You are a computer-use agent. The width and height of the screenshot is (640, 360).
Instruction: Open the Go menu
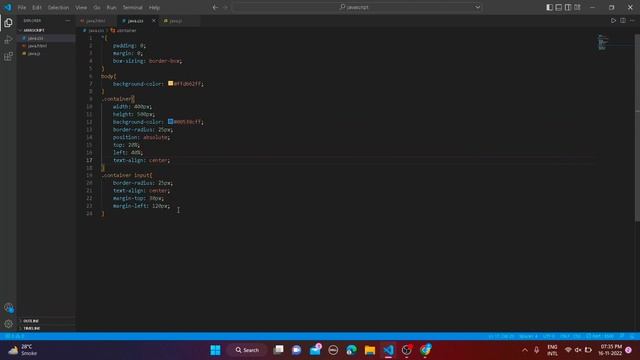tap(97, 7)
